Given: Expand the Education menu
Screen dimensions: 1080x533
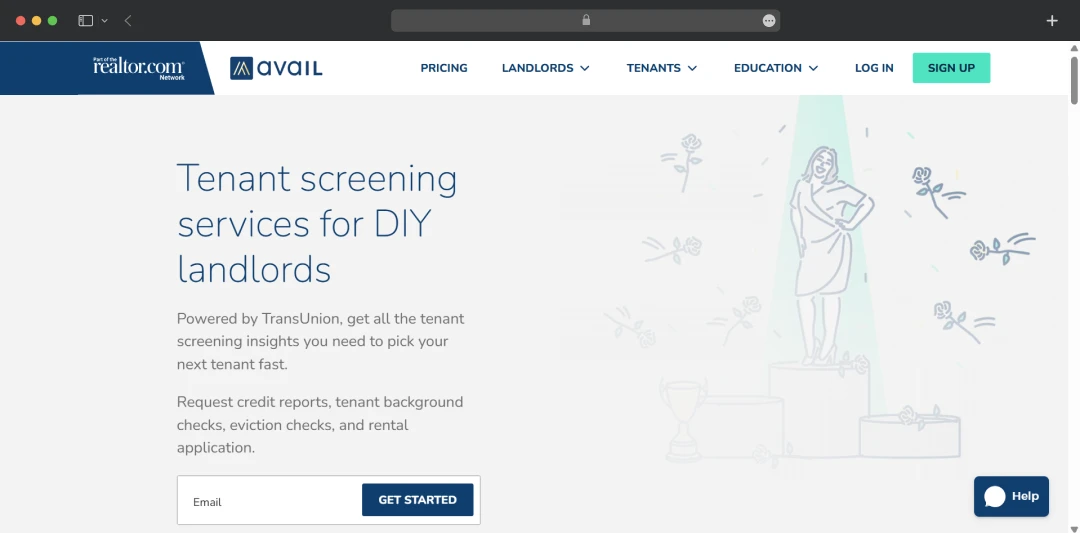Looking at the screenshot, I should pos(776,68).
